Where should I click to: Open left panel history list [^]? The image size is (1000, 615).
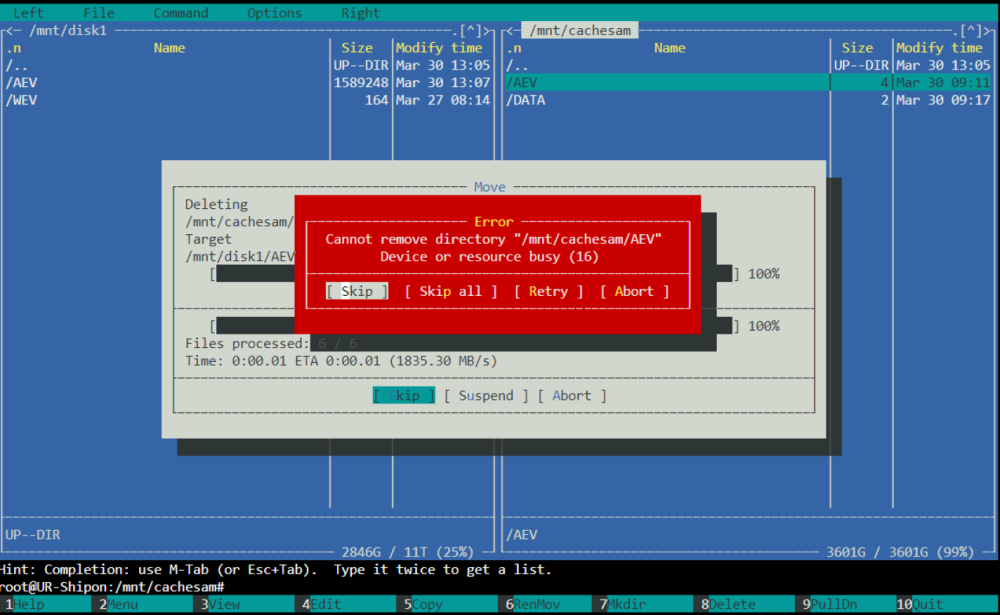pos(471,31)
